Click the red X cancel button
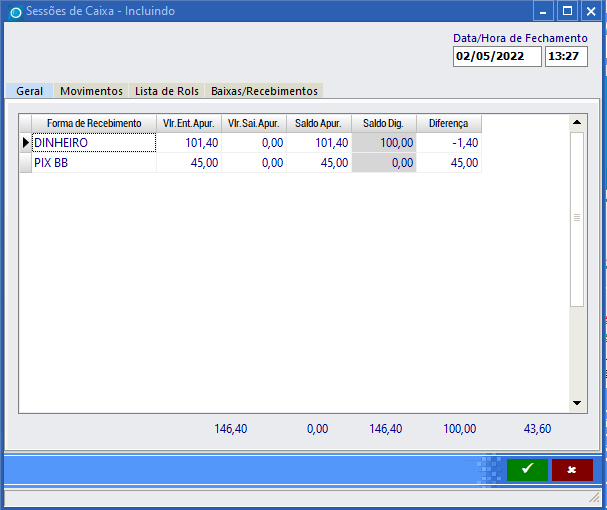The width and height of the screenshot is (607, 510). tap(572, 470)
